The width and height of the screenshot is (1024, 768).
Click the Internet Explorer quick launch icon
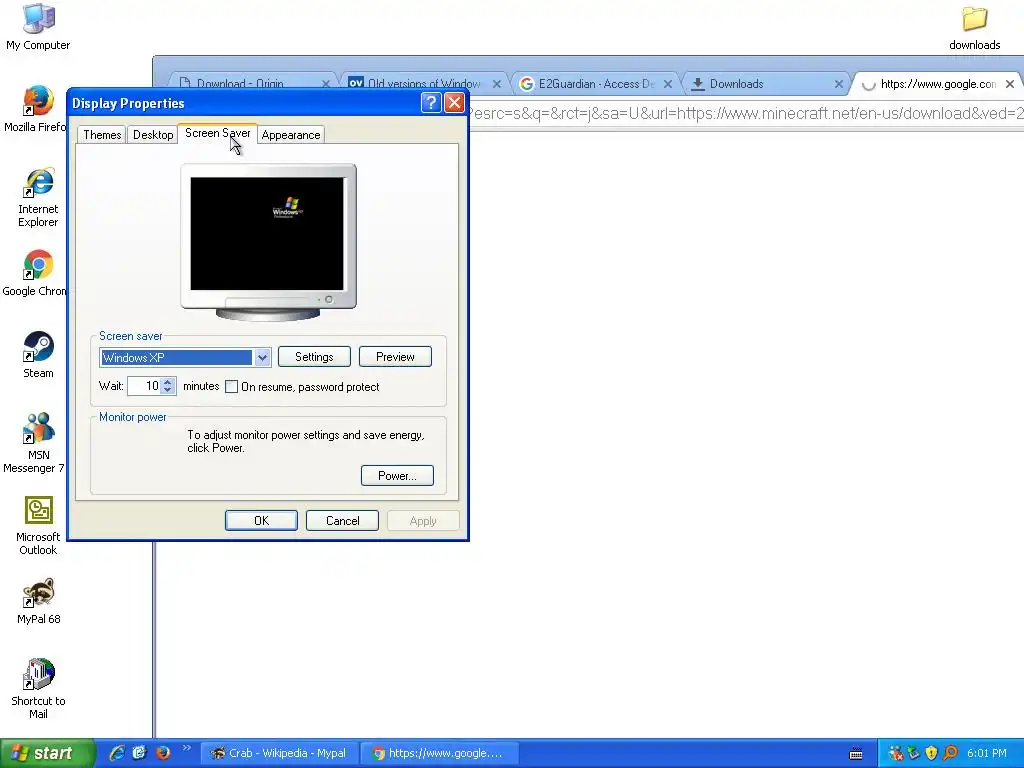click(x=117, y=753)
